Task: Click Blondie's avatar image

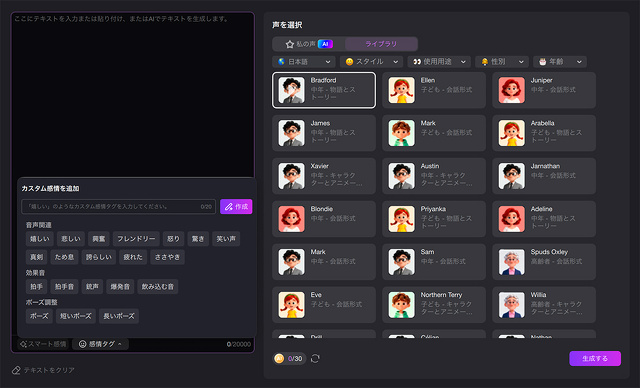Action: (291, 219)
